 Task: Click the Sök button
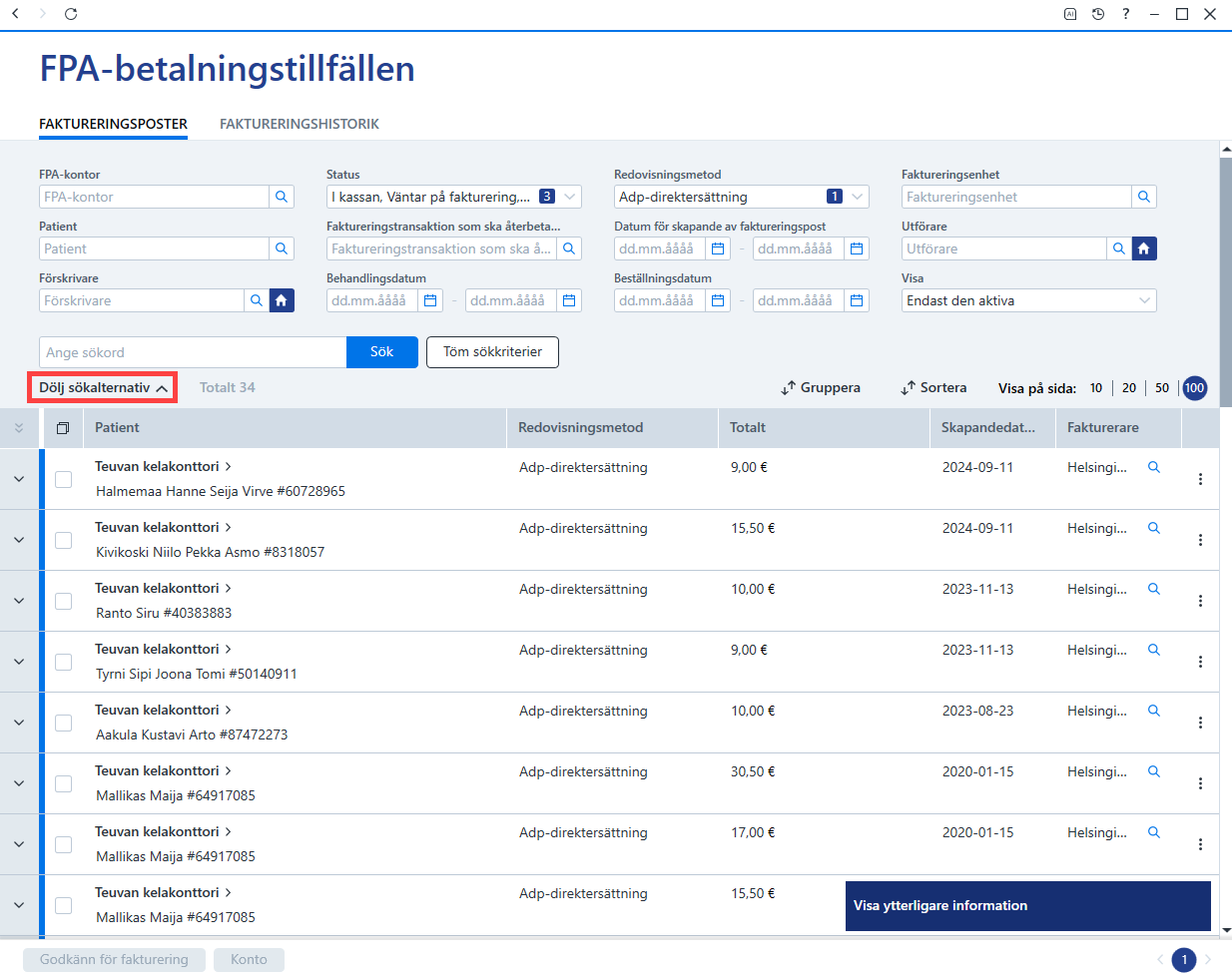pos(382,352)
